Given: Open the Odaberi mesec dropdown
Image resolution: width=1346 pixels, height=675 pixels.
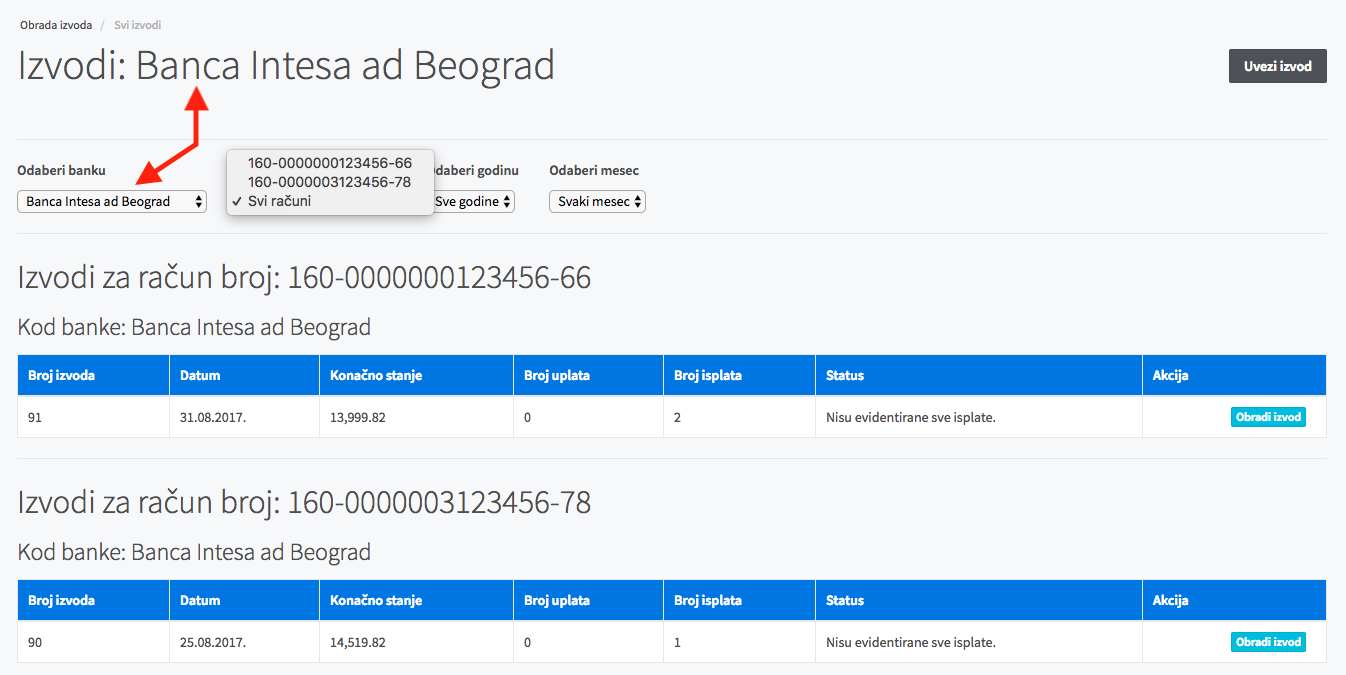Looking at the screenshot, I should (597, 201).
